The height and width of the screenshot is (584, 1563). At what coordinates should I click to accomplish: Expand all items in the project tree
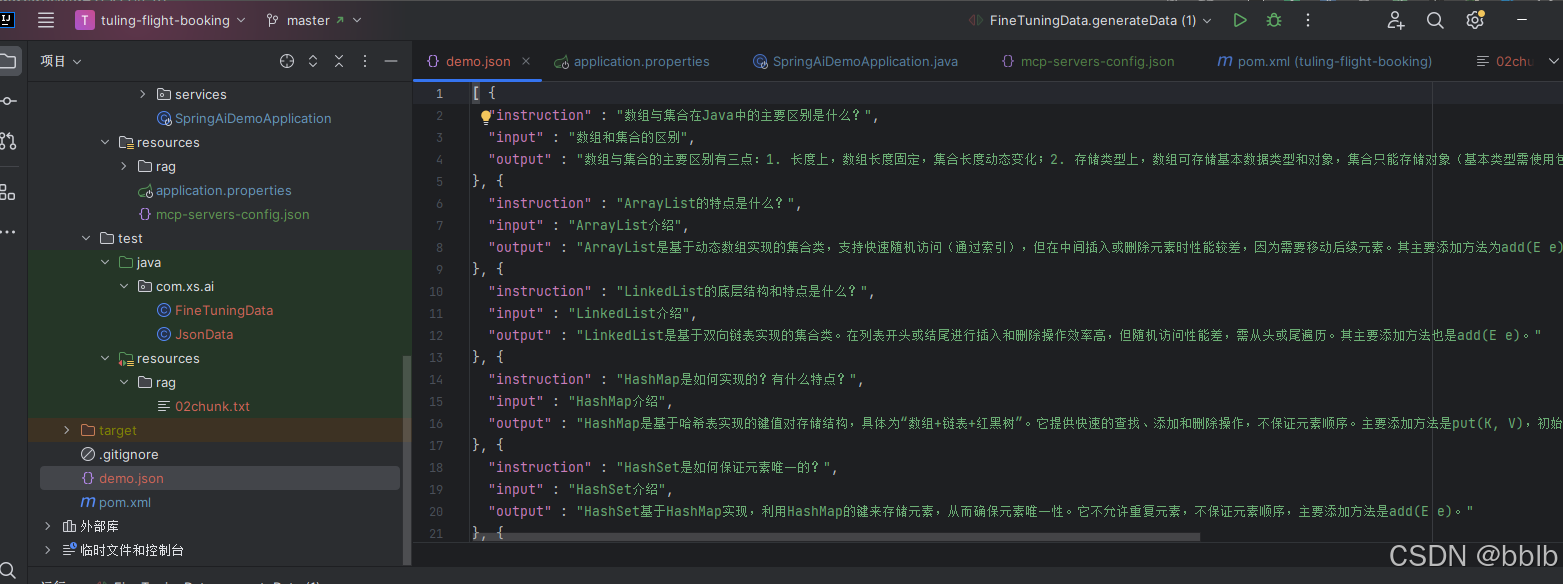point(313,61)
